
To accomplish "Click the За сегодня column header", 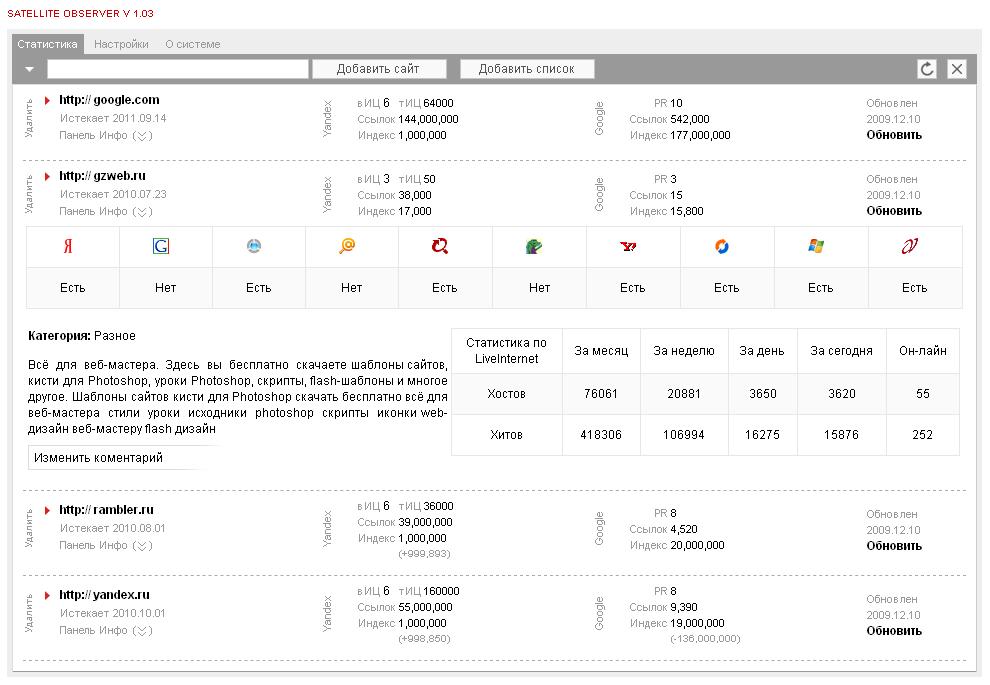I will point(842,351).
